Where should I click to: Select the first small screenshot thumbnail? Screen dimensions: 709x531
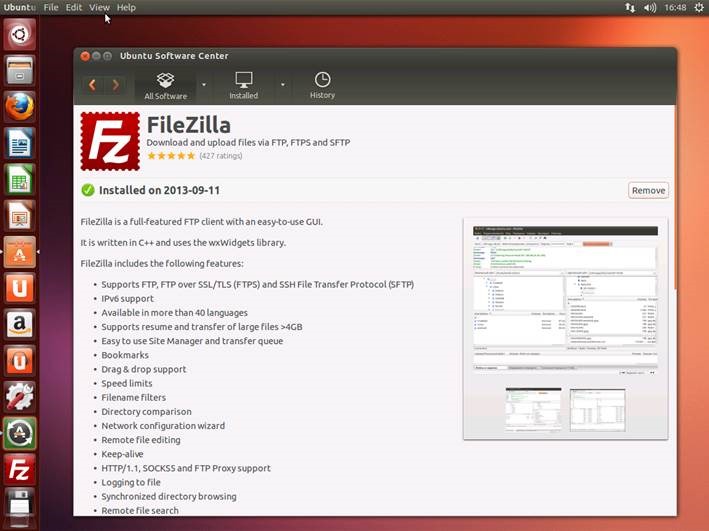534,409
